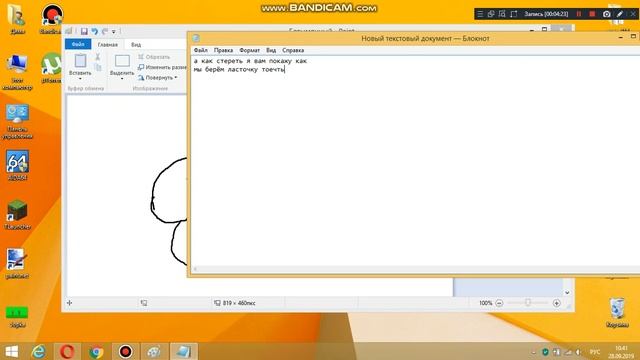
Task: Switch to Bandicam in the taskbar
Action: tap(125, 352)
